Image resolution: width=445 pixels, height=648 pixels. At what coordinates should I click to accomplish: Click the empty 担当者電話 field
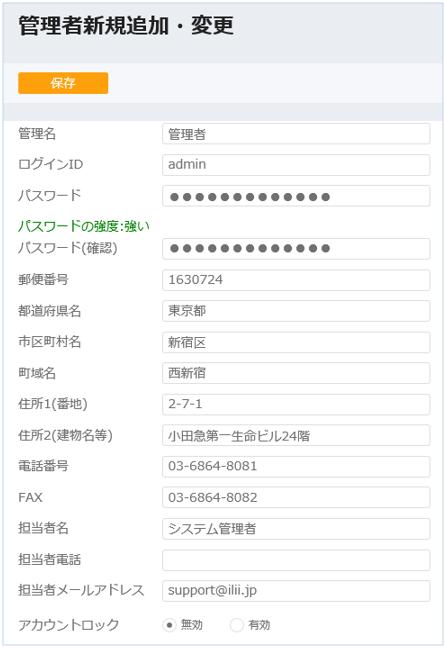pyautogui.click(x=296, y=560)
